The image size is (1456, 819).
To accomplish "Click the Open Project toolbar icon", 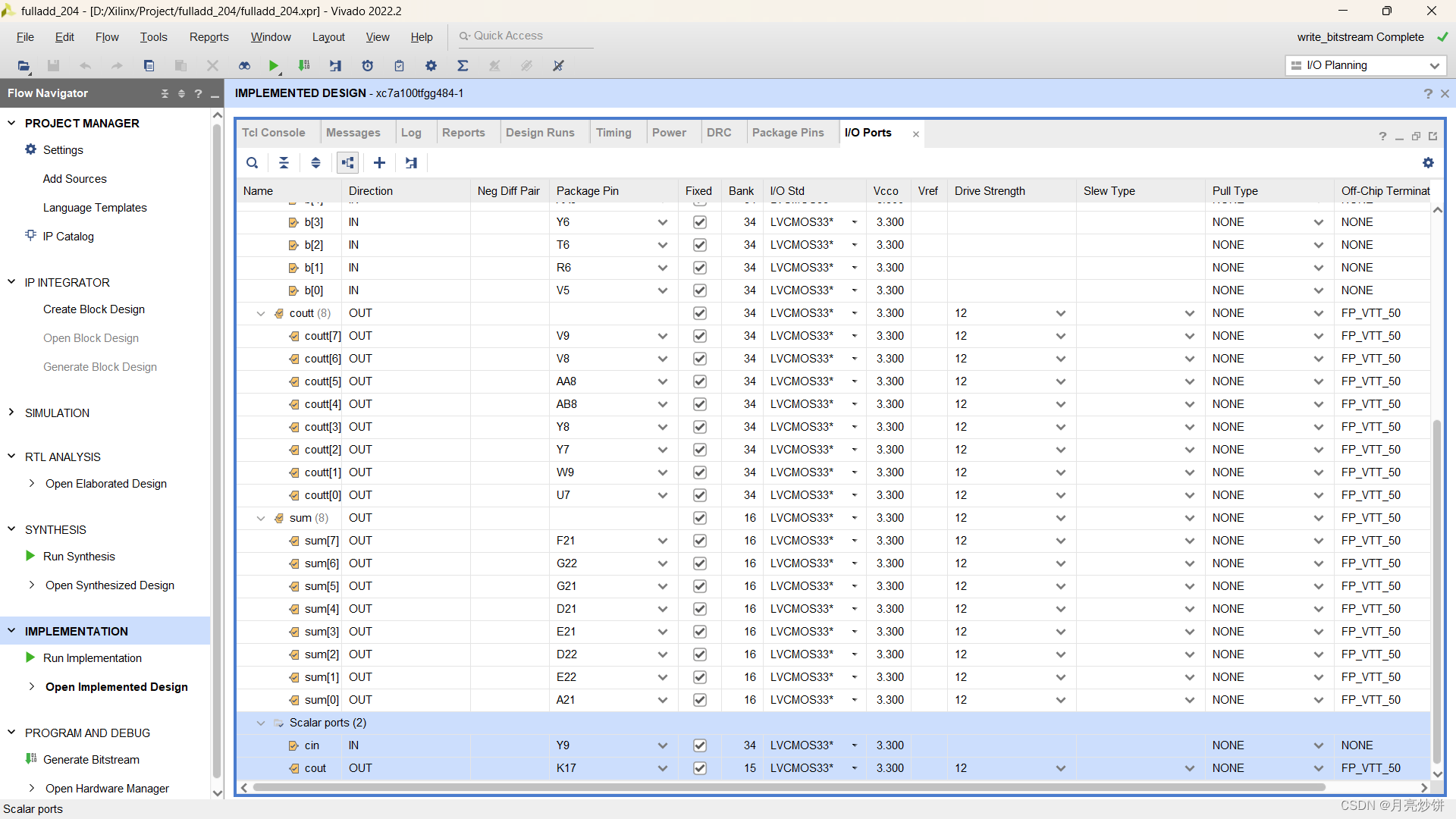I will tap(24, 66).
